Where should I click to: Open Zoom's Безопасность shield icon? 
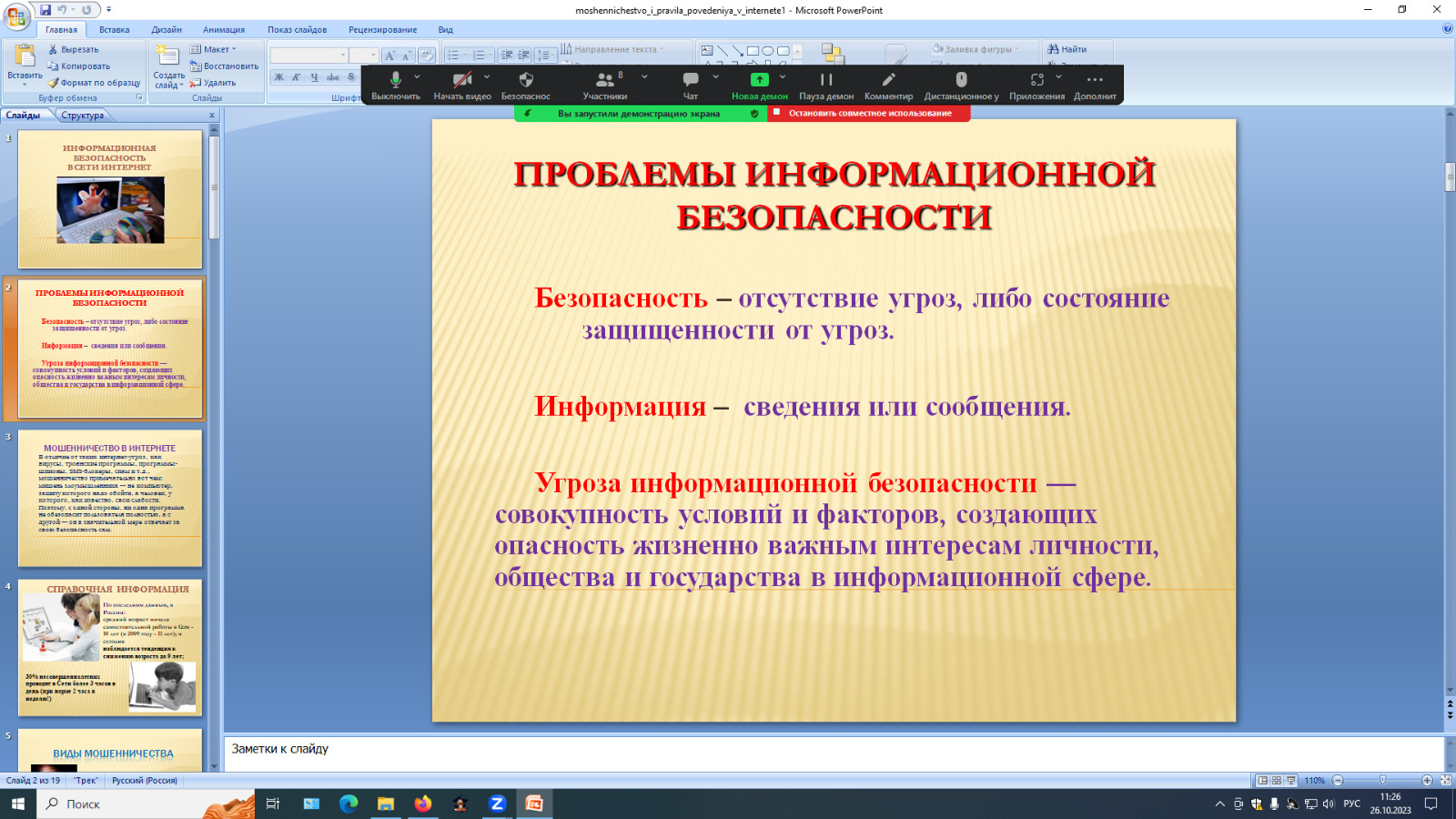point(525,81)
